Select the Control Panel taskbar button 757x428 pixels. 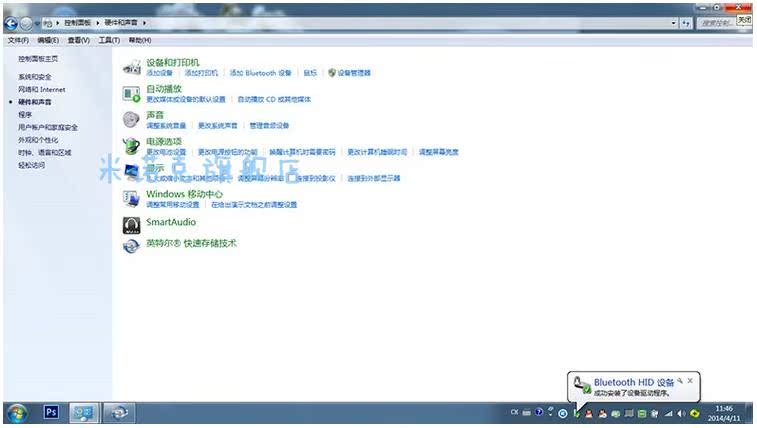point(84,413)
